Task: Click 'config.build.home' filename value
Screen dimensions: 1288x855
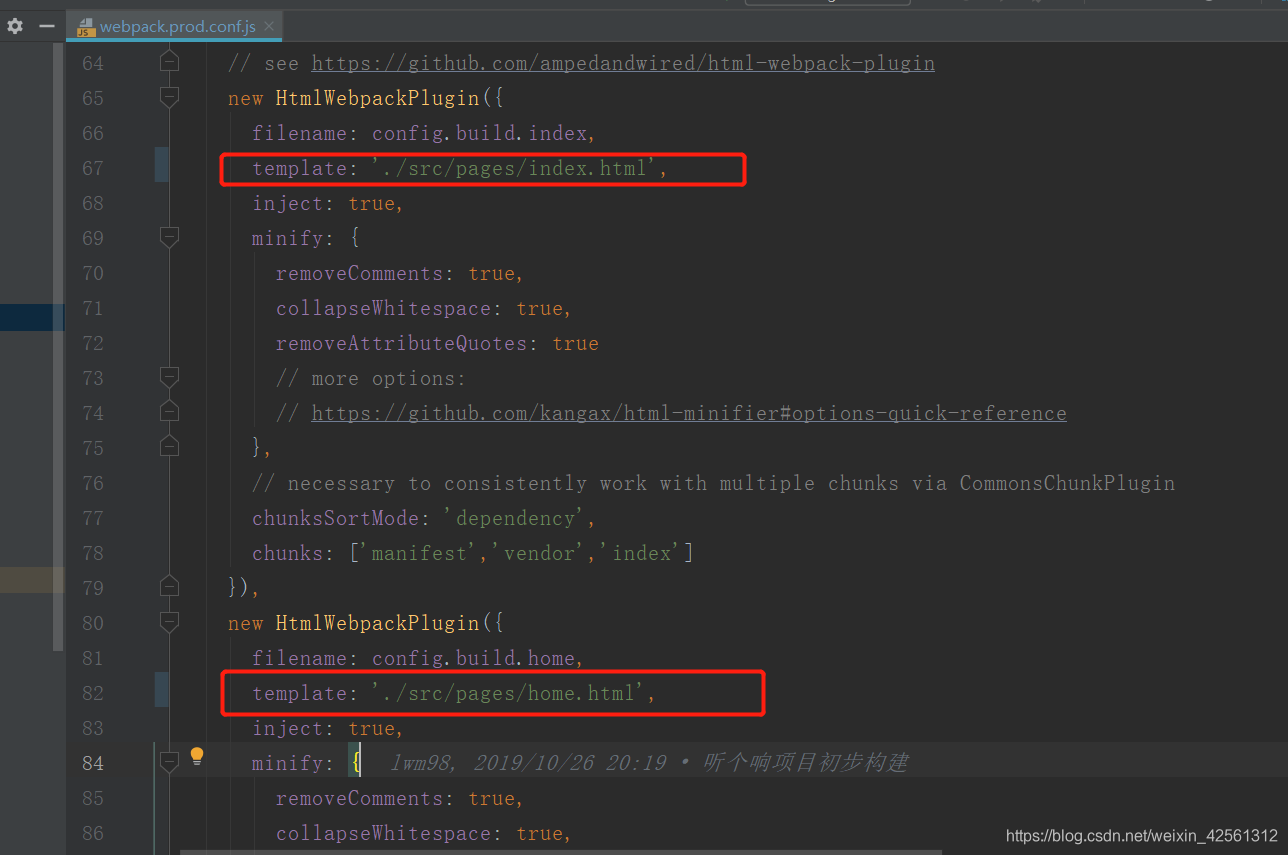Action: 474,658
